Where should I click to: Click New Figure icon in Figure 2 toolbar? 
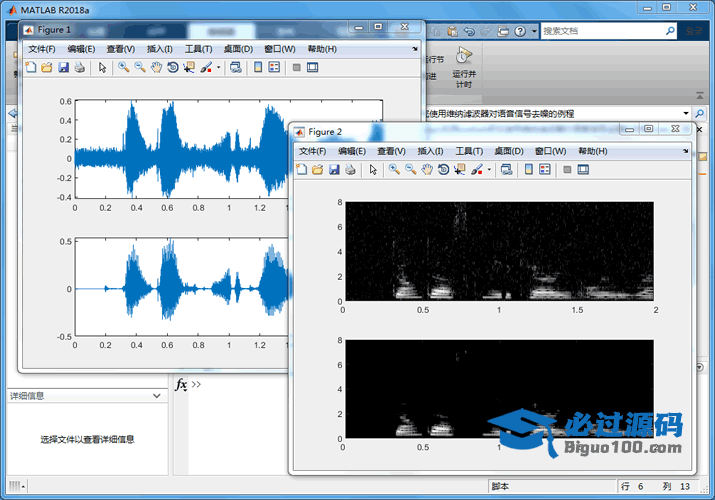[301, 170]
